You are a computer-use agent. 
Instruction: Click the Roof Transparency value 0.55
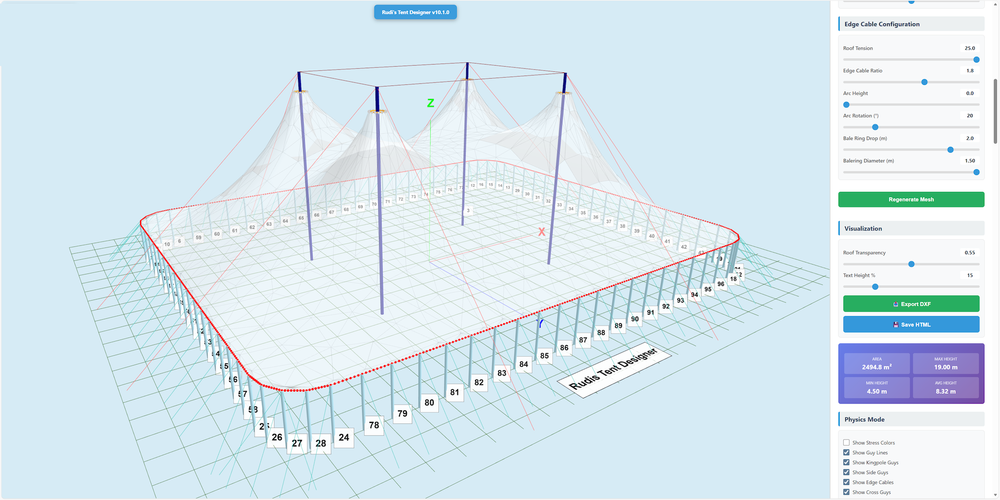pos(969,253)
